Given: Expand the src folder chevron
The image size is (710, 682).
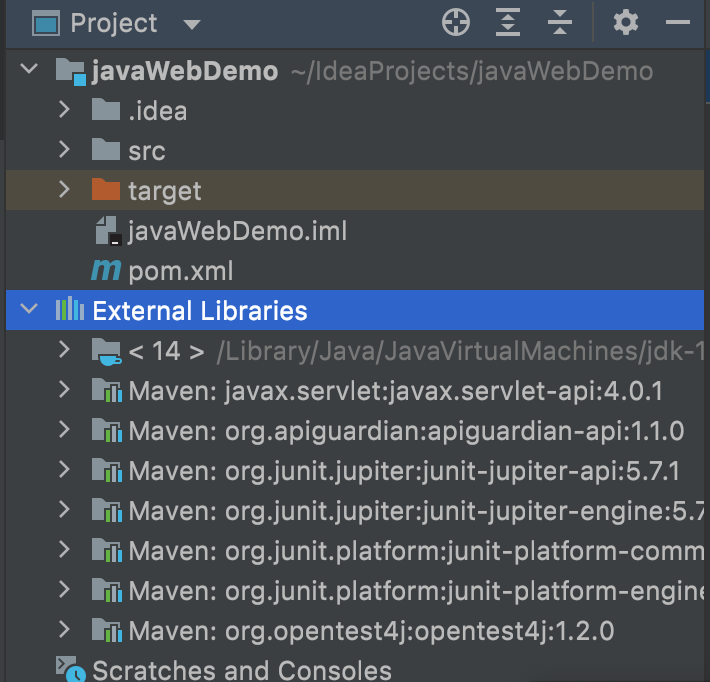Looking at the screenshot, I should coord(64,149).
